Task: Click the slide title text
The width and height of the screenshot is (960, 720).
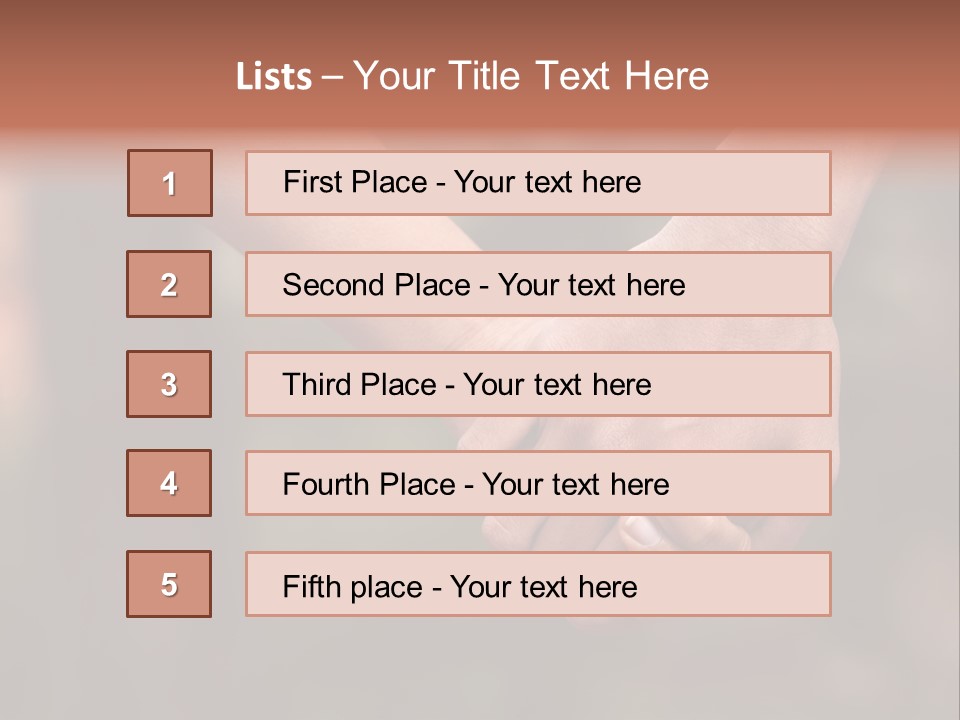Action: point(472,76)
